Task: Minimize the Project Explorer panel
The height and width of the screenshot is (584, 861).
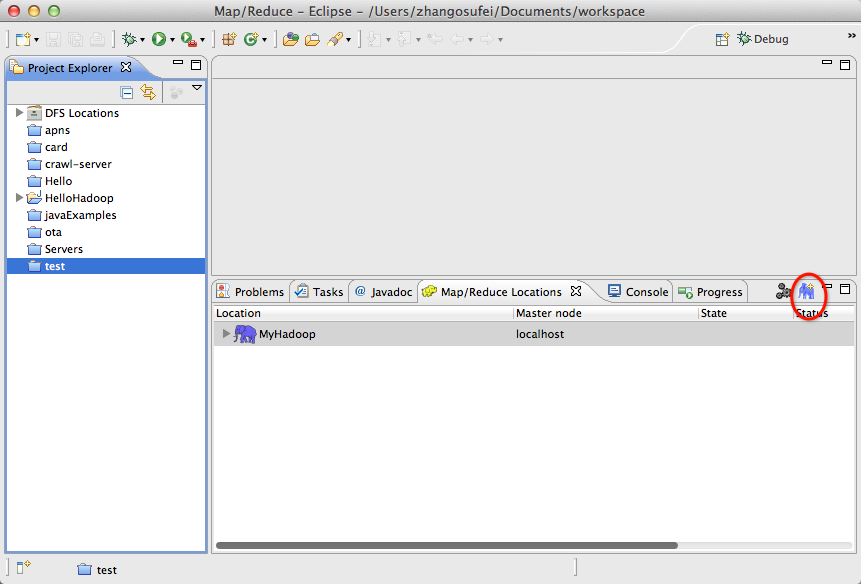Action: [x=178, y=63]
